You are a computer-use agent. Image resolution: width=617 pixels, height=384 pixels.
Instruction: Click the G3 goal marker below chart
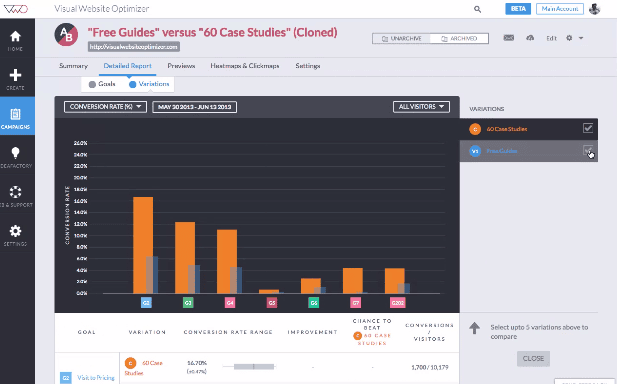(x=188, y=303)
